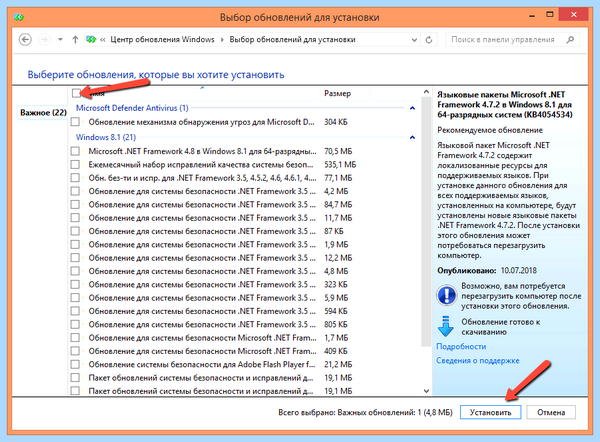The image size is (600, 442).
Task: Click Выбор обновлений для установки breadcrumb
Action: [x=292, y=39]
